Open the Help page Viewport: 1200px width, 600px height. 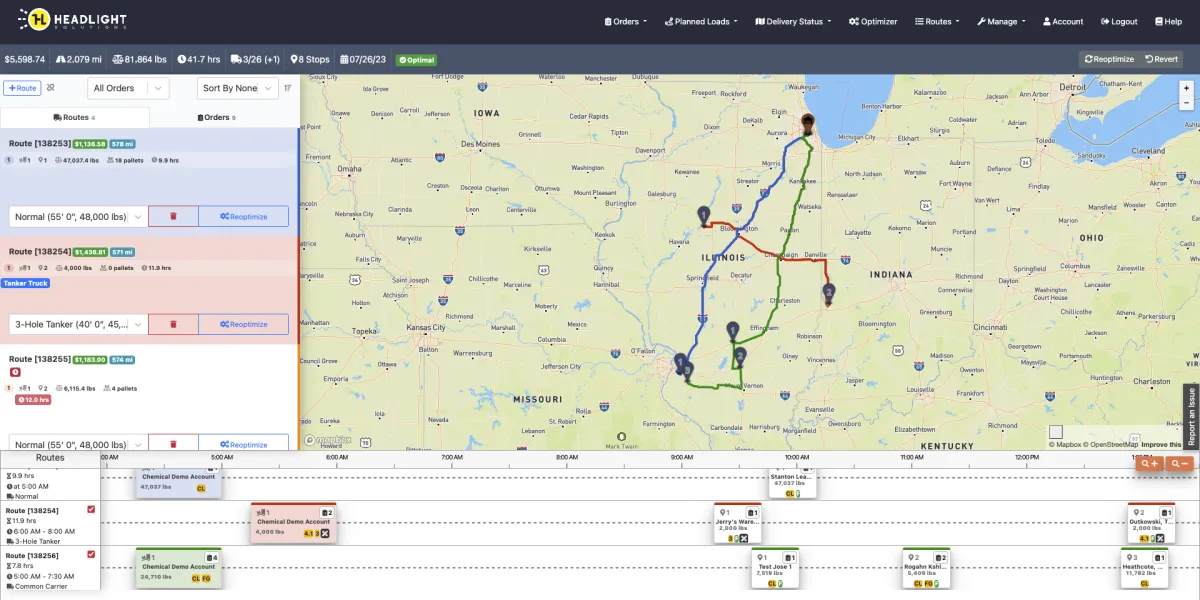coord(1168,21)
